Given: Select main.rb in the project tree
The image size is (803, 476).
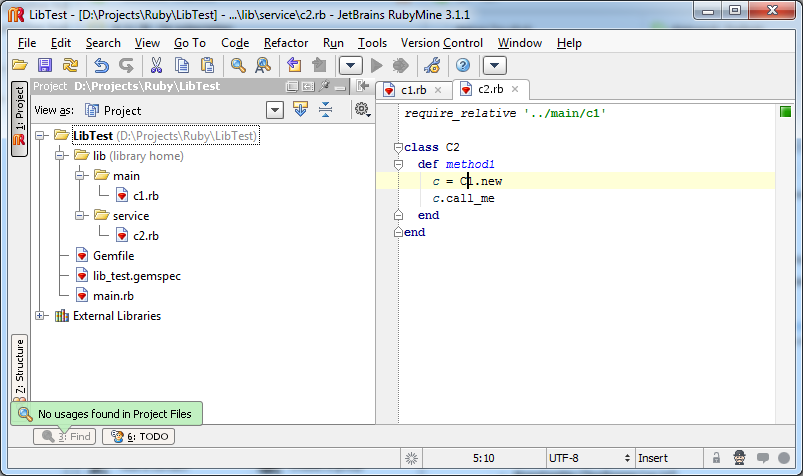Looking at the screenshot, I should coord(113,296).
